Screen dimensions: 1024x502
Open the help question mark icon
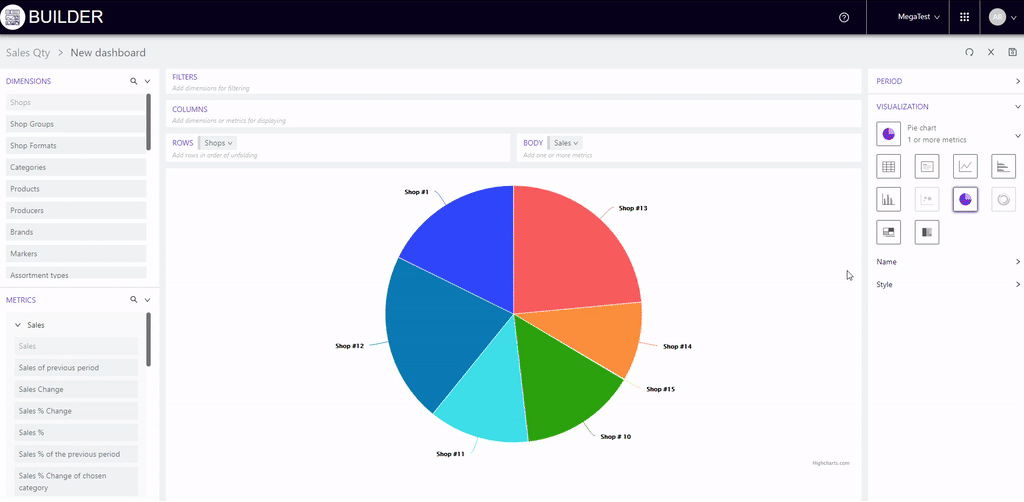point(844,17)
